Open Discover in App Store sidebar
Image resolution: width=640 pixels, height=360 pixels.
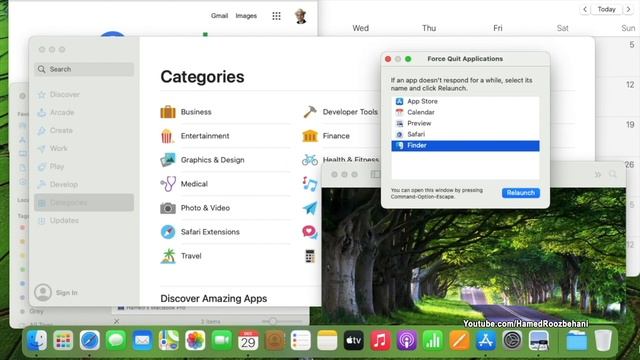tap(84, 95)
